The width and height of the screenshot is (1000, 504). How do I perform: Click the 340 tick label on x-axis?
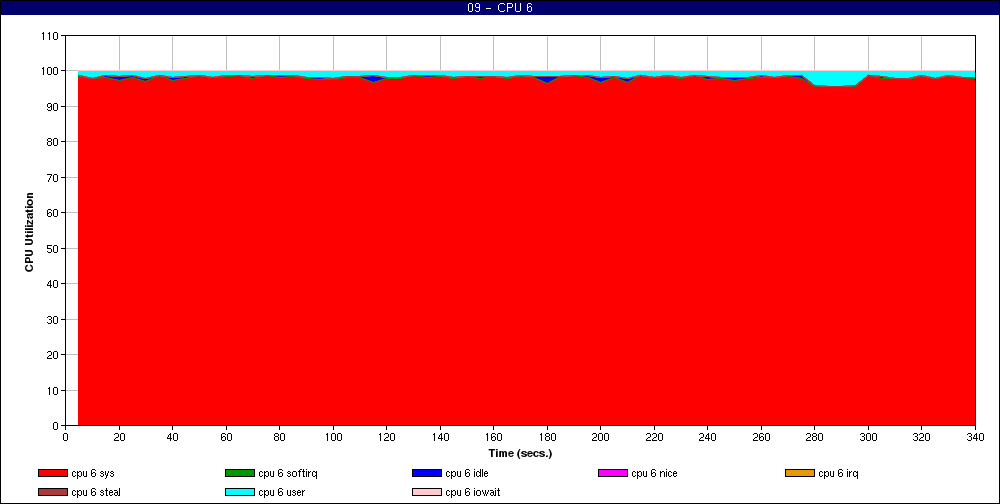(974, 437)
